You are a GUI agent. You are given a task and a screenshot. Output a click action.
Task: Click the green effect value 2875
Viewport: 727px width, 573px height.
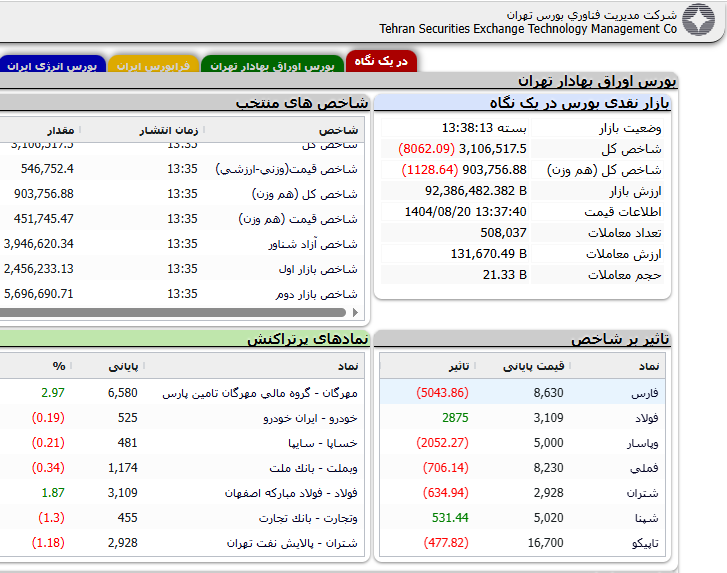(455, 418)
